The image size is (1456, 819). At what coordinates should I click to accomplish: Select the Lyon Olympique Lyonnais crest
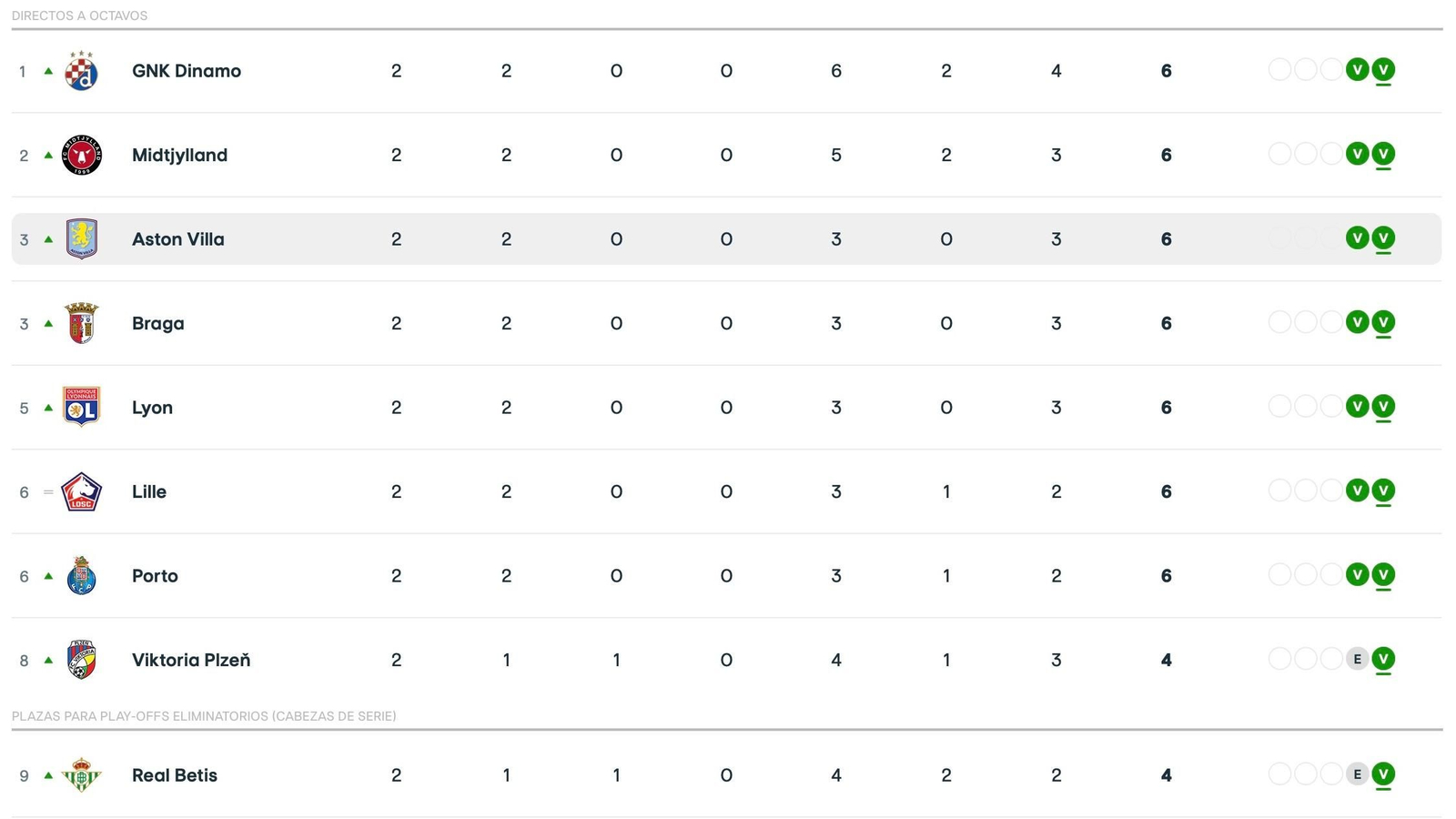coord(80,407)
